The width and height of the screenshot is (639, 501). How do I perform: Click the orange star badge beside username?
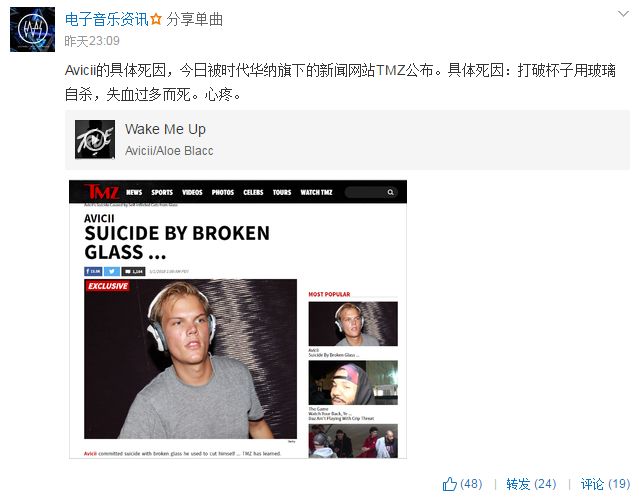point(156,19)
